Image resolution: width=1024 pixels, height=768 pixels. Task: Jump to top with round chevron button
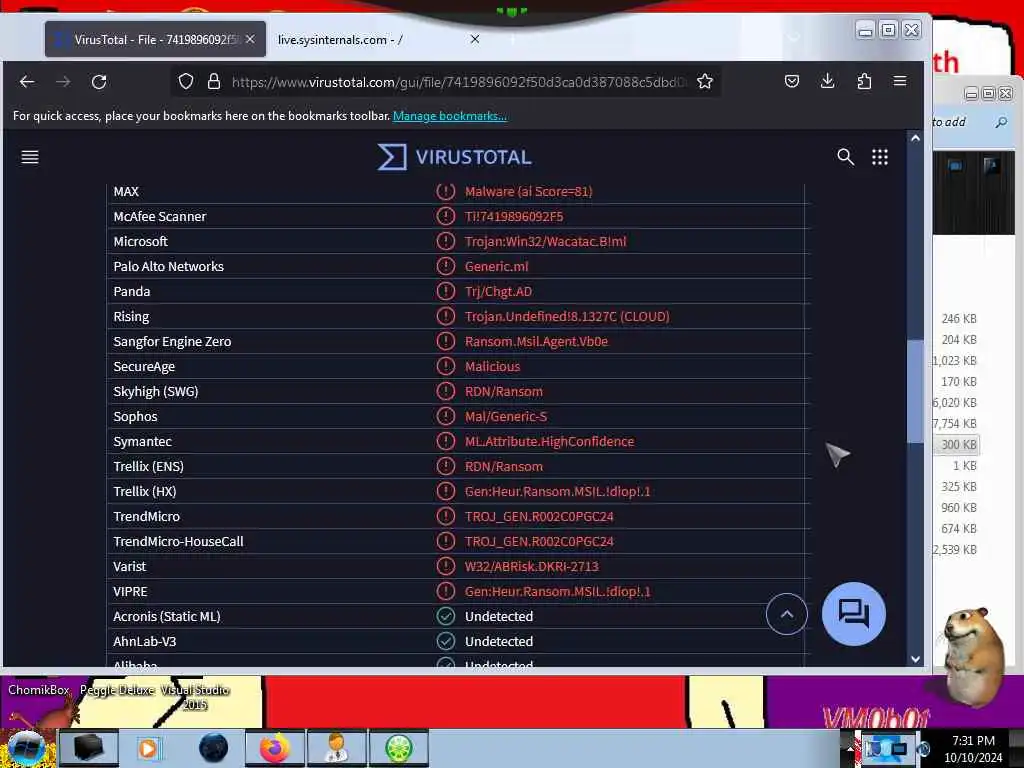pos(787,614)
